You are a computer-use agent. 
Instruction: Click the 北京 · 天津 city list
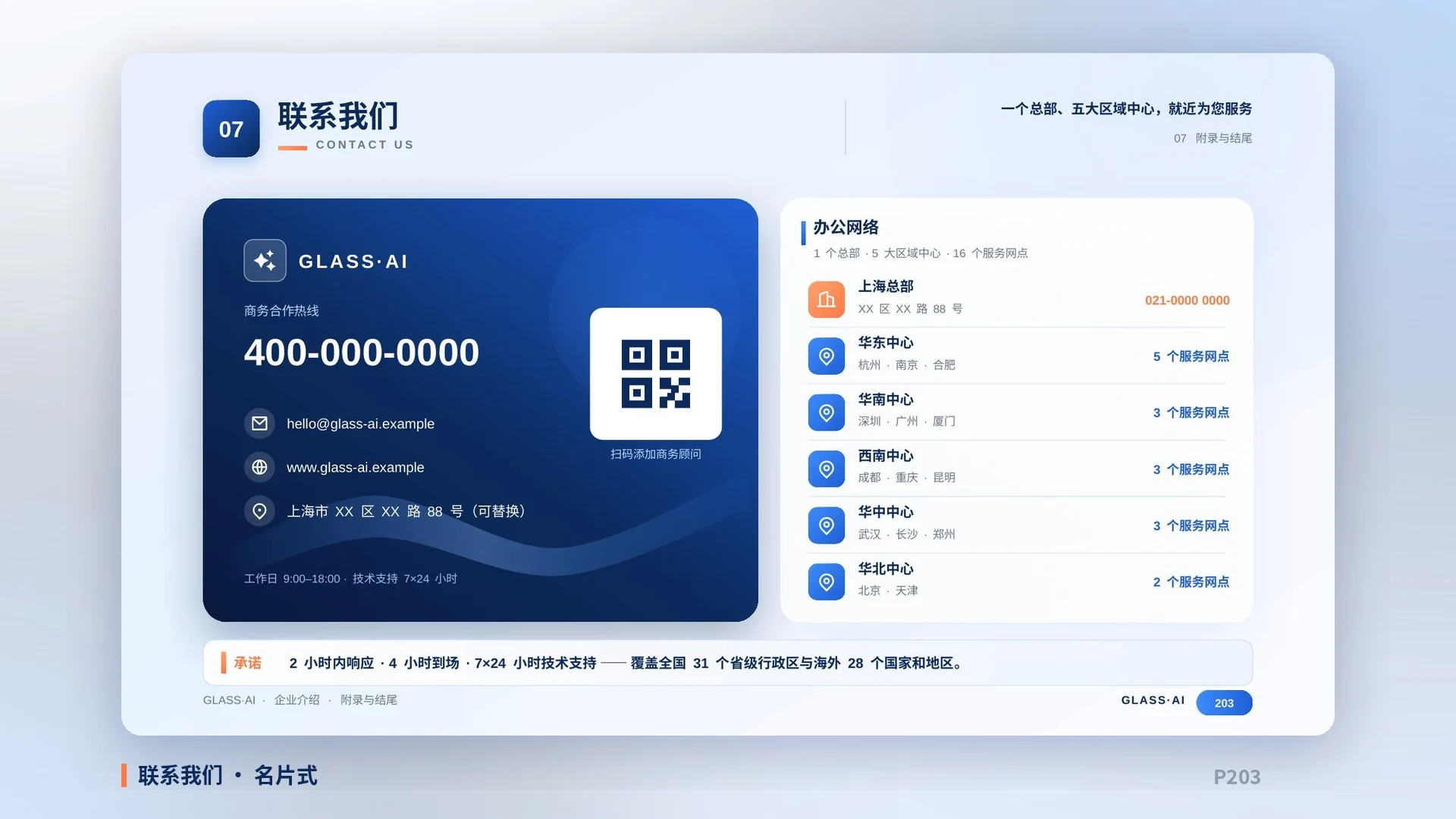(x=888, y=591)
